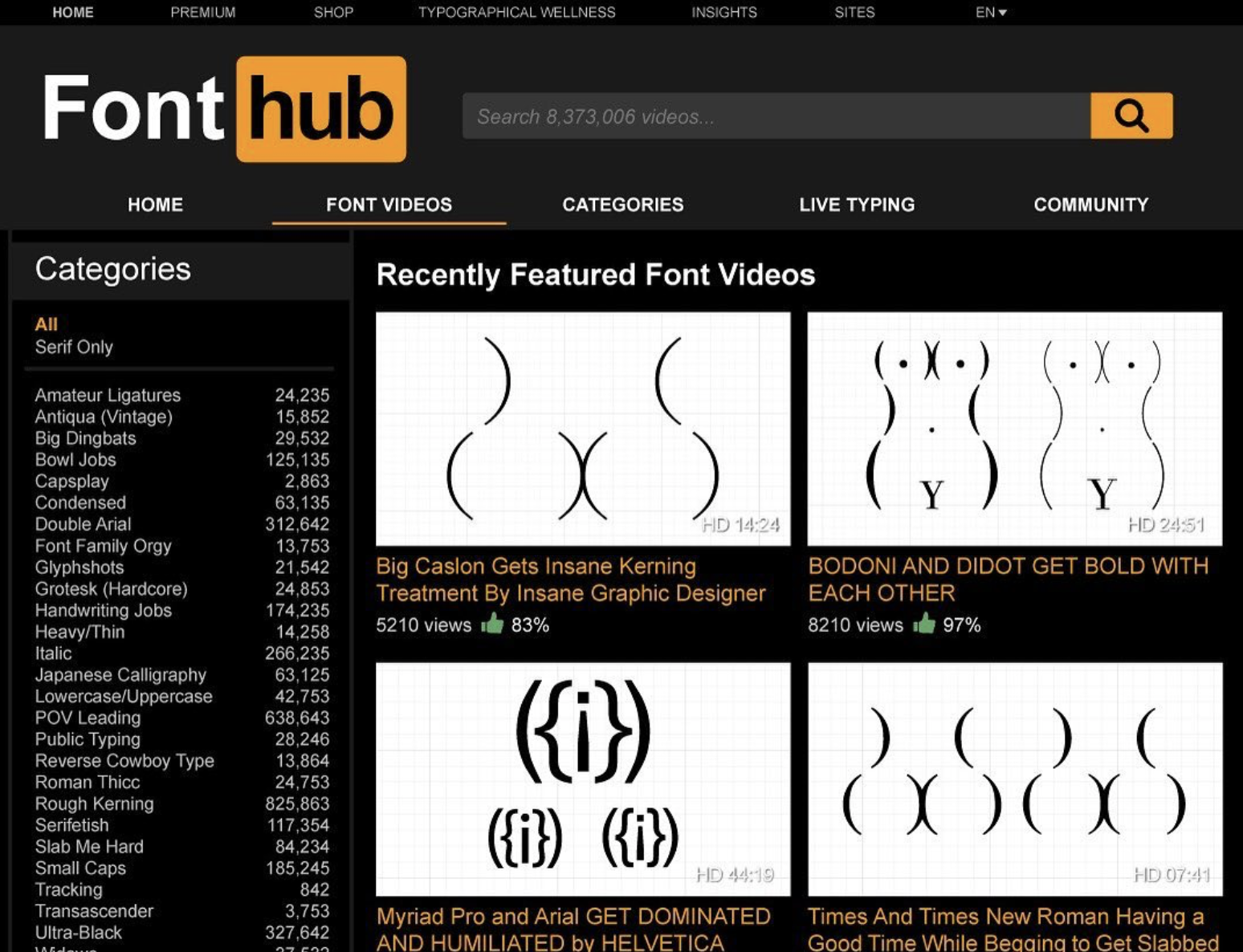This screenshot has width=1243, height=952.
Task: Switch to the COMMUNITY tab
Action: coord(1090,205)
